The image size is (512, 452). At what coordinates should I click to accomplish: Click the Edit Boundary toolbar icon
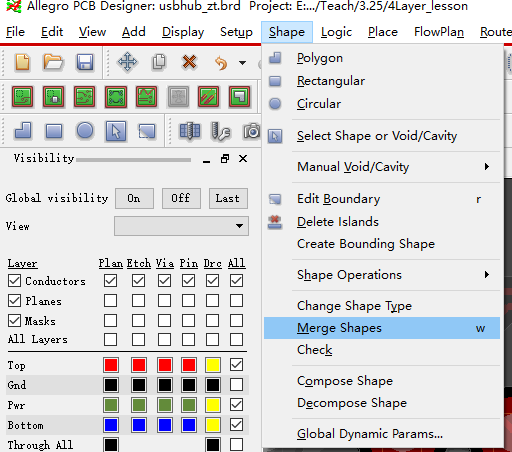click(x=147, y=131)
